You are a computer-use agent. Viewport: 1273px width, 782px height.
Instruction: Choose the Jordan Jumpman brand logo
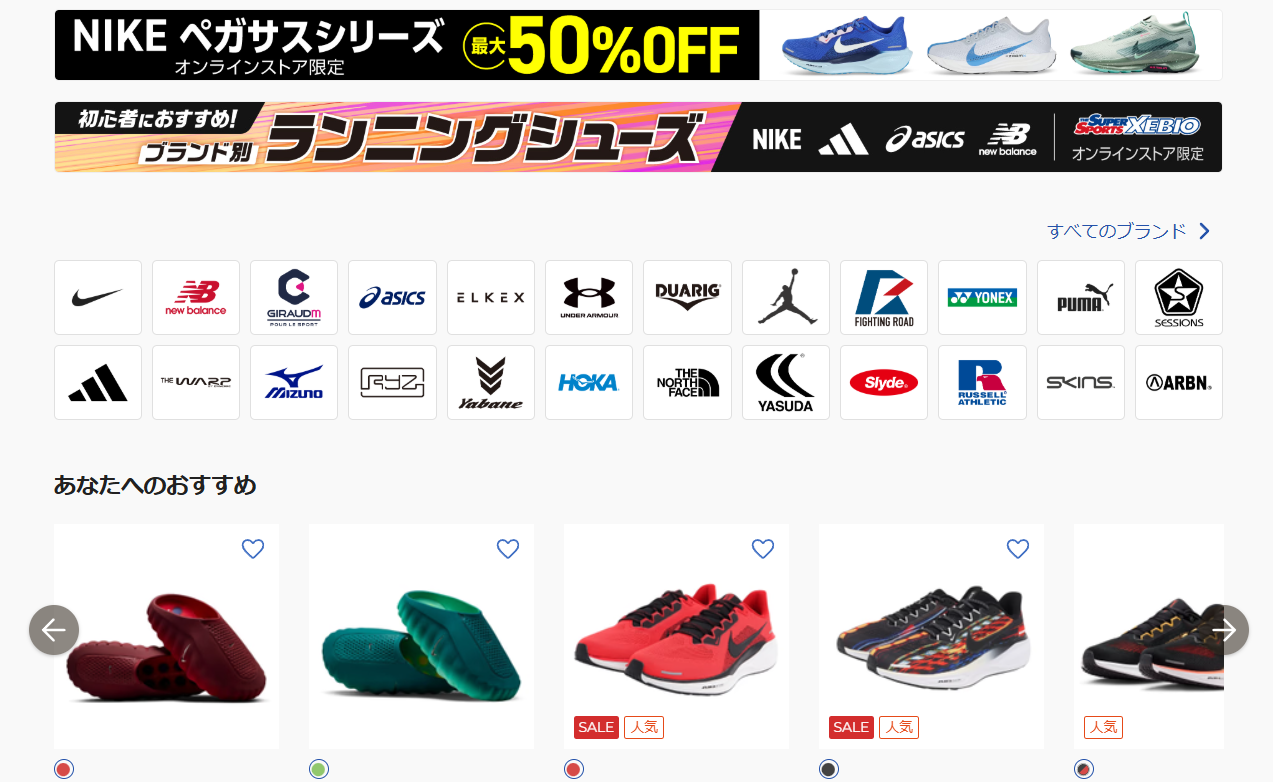tap(786, 297)
